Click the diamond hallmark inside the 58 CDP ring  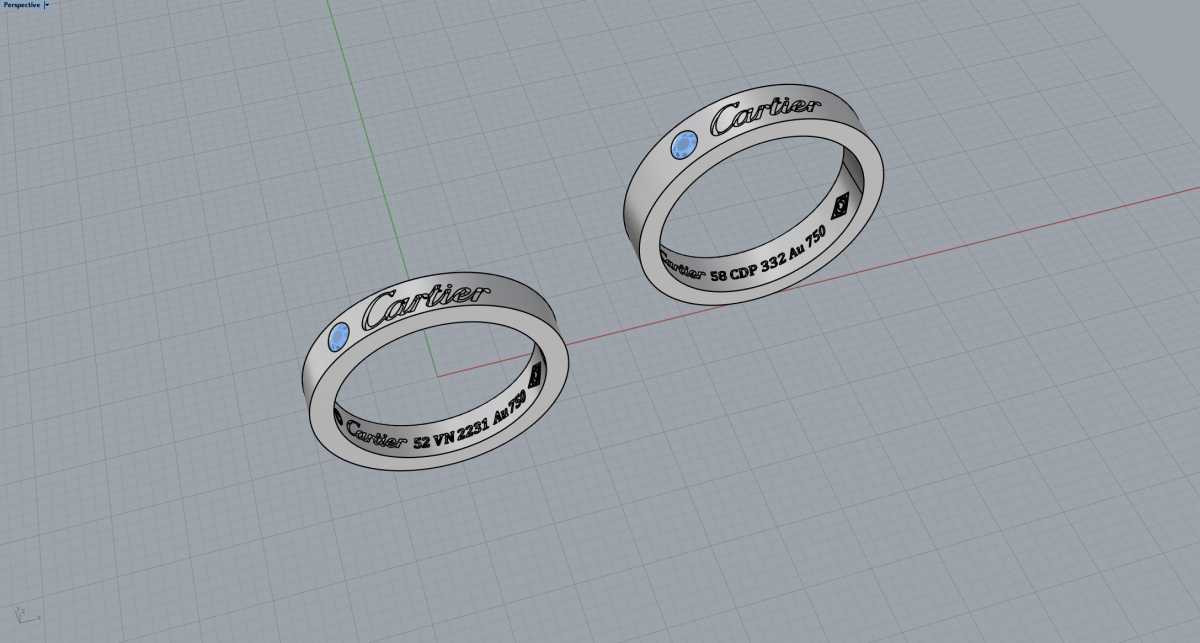(x=841, y=206)
